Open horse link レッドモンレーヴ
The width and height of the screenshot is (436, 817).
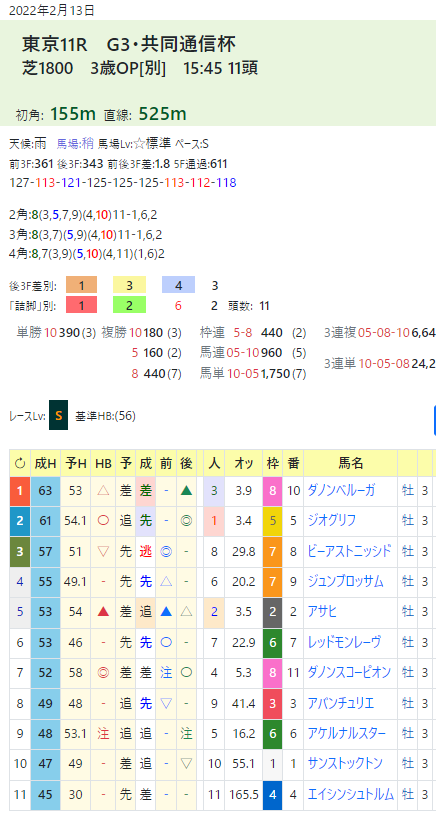(344, 642)
